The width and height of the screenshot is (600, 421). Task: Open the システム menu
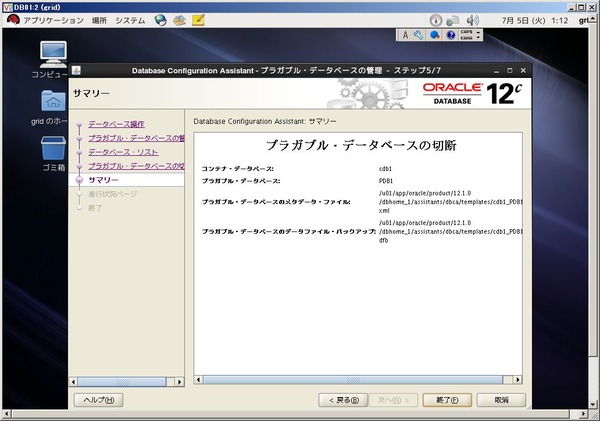(130, 21)
